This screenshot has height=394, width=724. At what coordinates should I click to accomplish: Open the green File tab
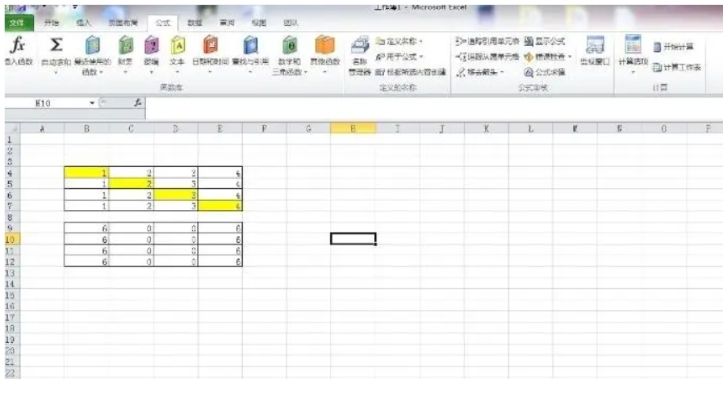[x=18, y=23]
